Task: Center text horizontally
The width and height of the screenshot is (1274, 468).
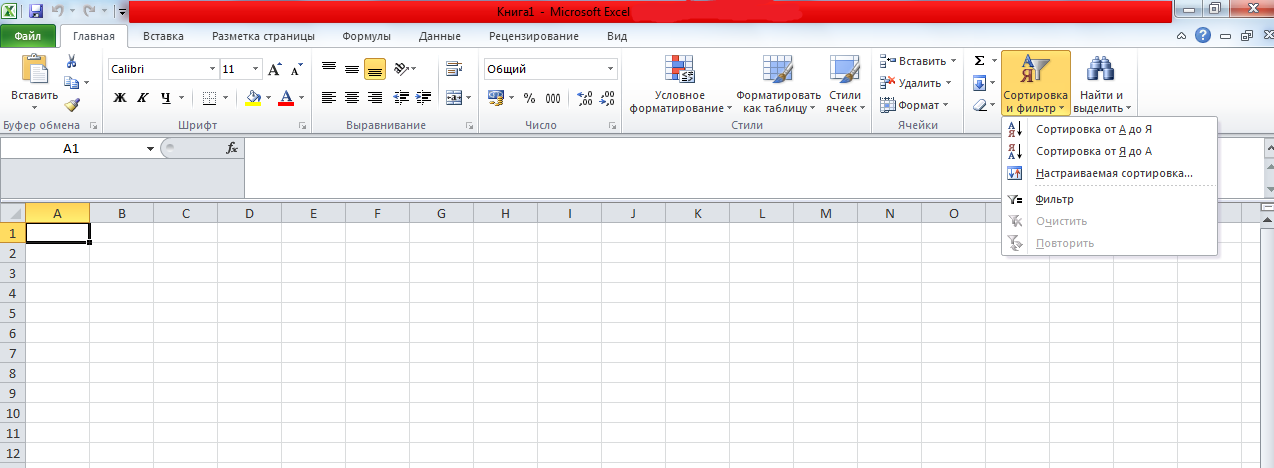Action: pyautogui.click(x=352, y=98)
